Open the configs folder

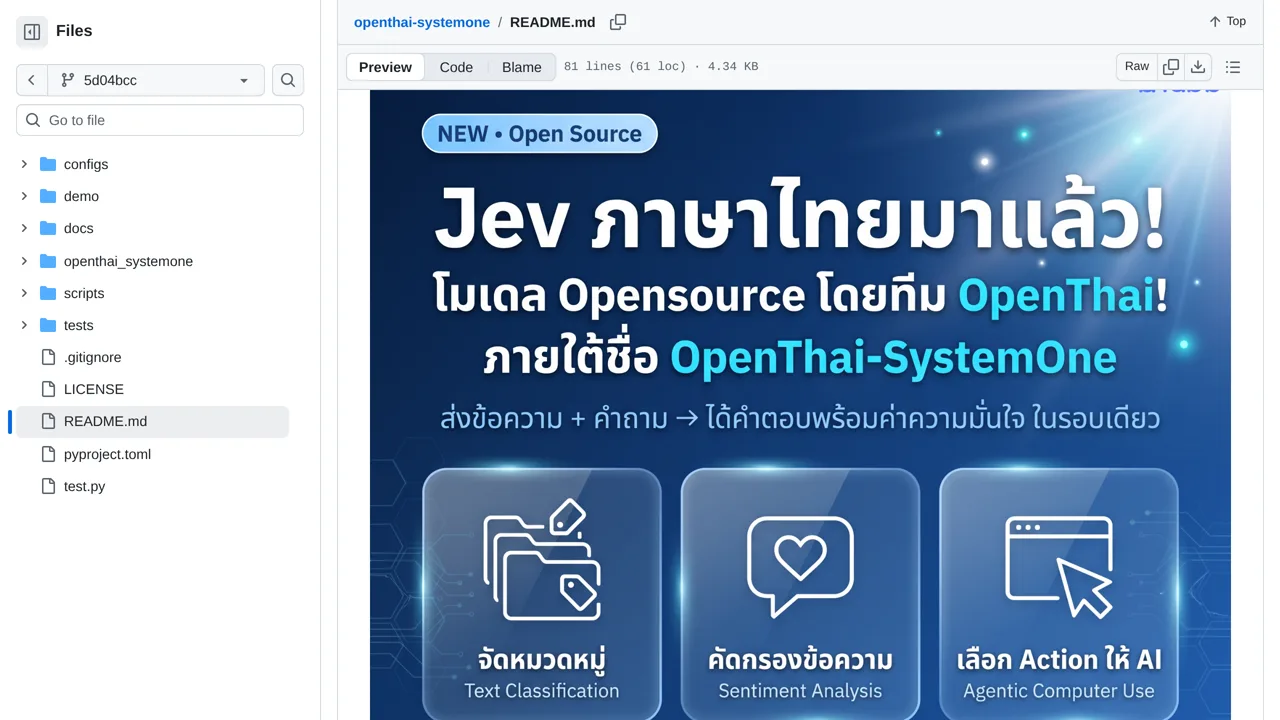point(86,164)
